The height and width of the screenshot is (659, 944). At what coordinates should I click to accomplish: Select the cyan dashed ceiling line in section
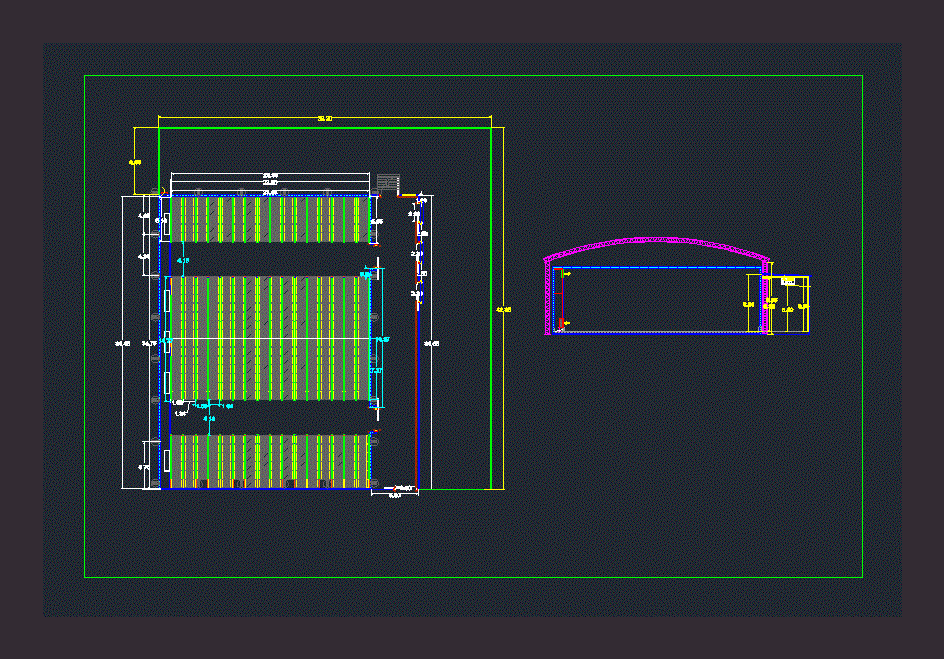(657, 268)
